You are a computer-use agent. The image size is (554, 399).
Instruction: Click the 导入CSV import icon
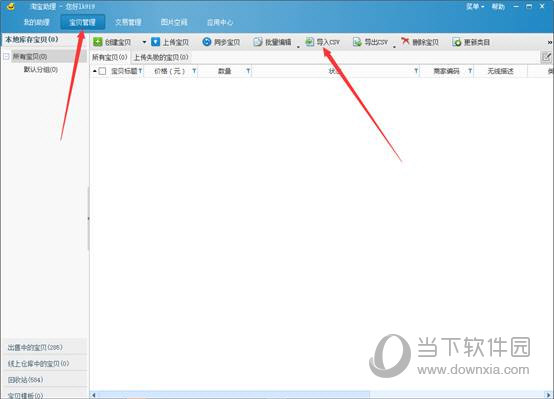click(x=310, y=42)
